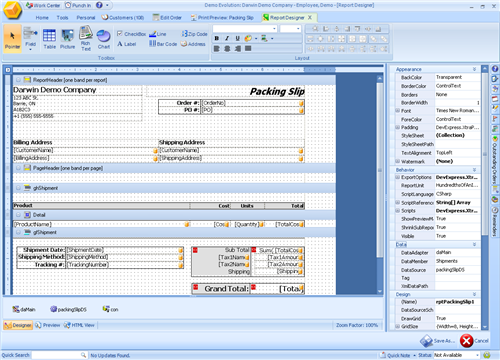Image resolution: width=500 pixels, height=360 pixels.
Task: Open Work Center from quick toolbar
Action: click(43, 5)
